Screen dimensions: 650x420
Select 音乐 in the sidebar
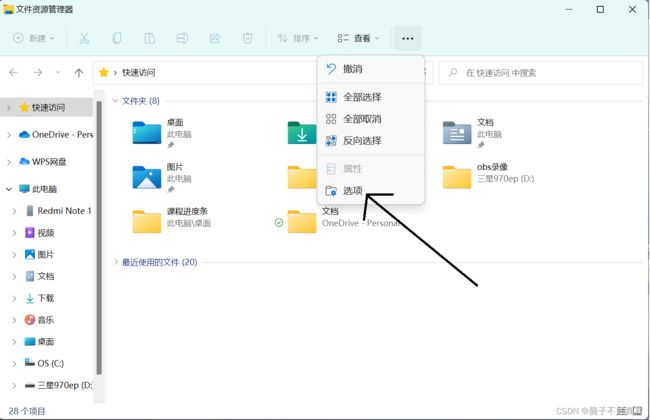point(40,320)
